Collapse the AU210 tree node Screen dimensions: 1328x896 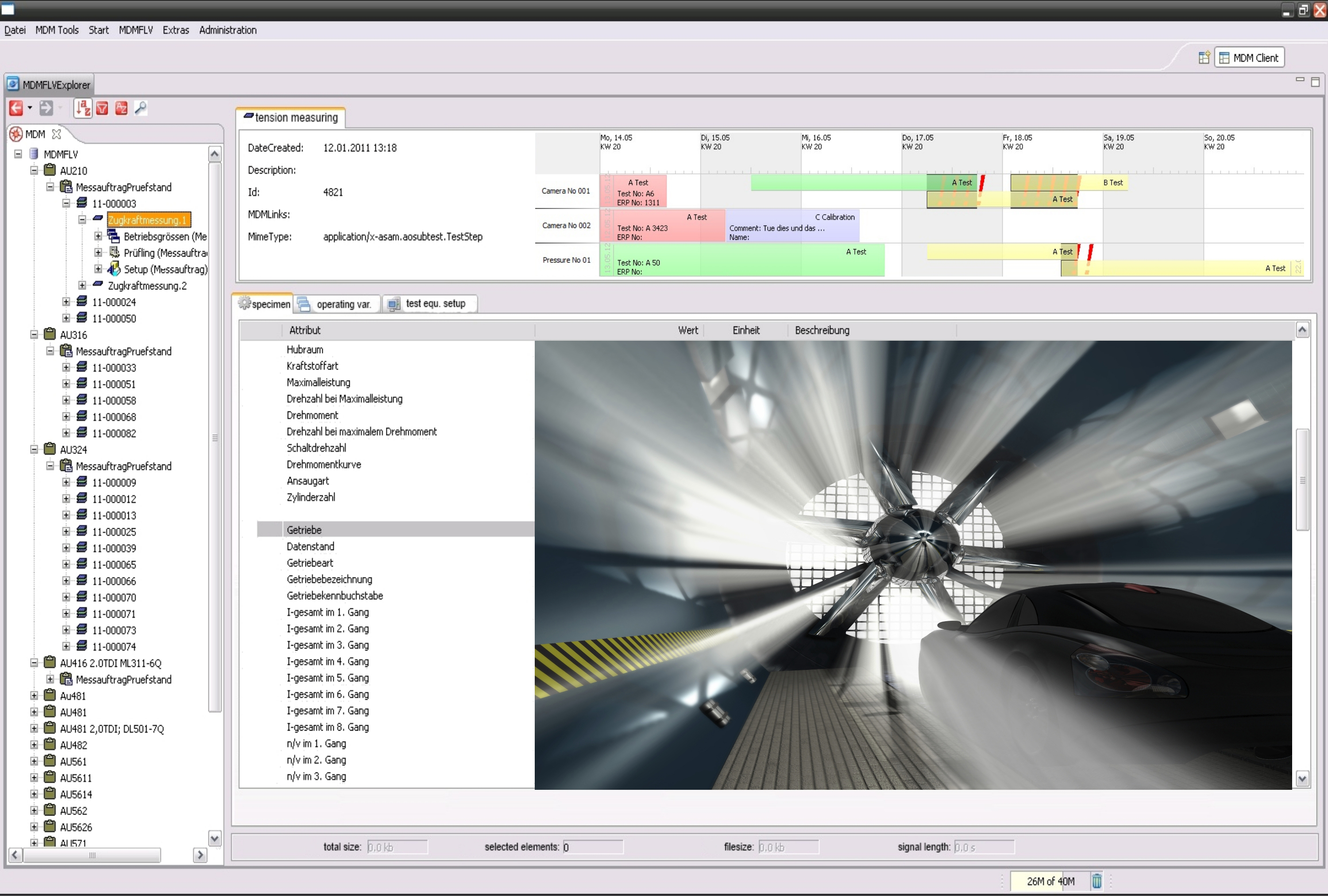(x=34, y=171)
